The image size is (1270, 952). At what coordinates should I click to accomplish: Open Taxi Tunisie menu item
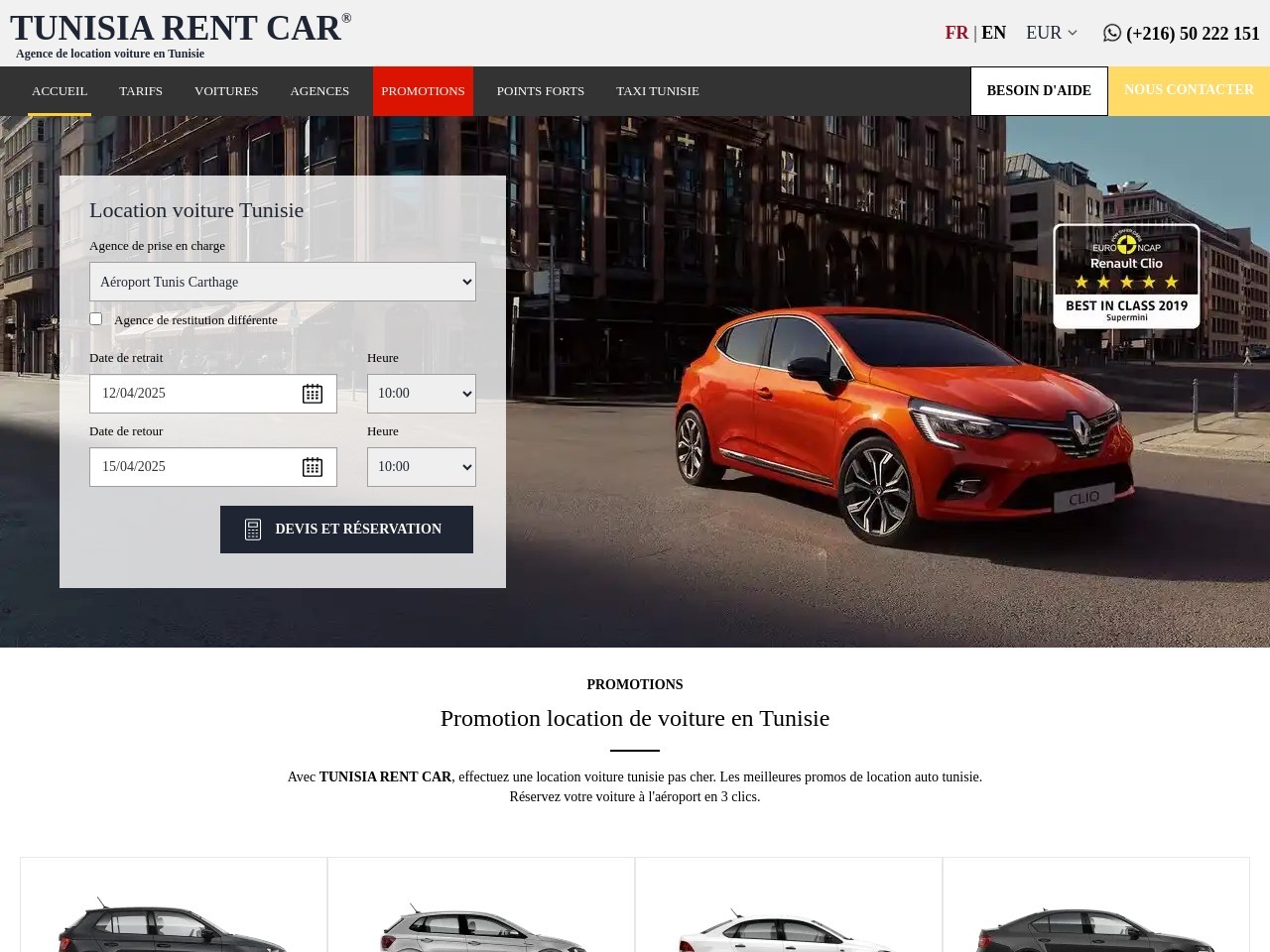658,91
